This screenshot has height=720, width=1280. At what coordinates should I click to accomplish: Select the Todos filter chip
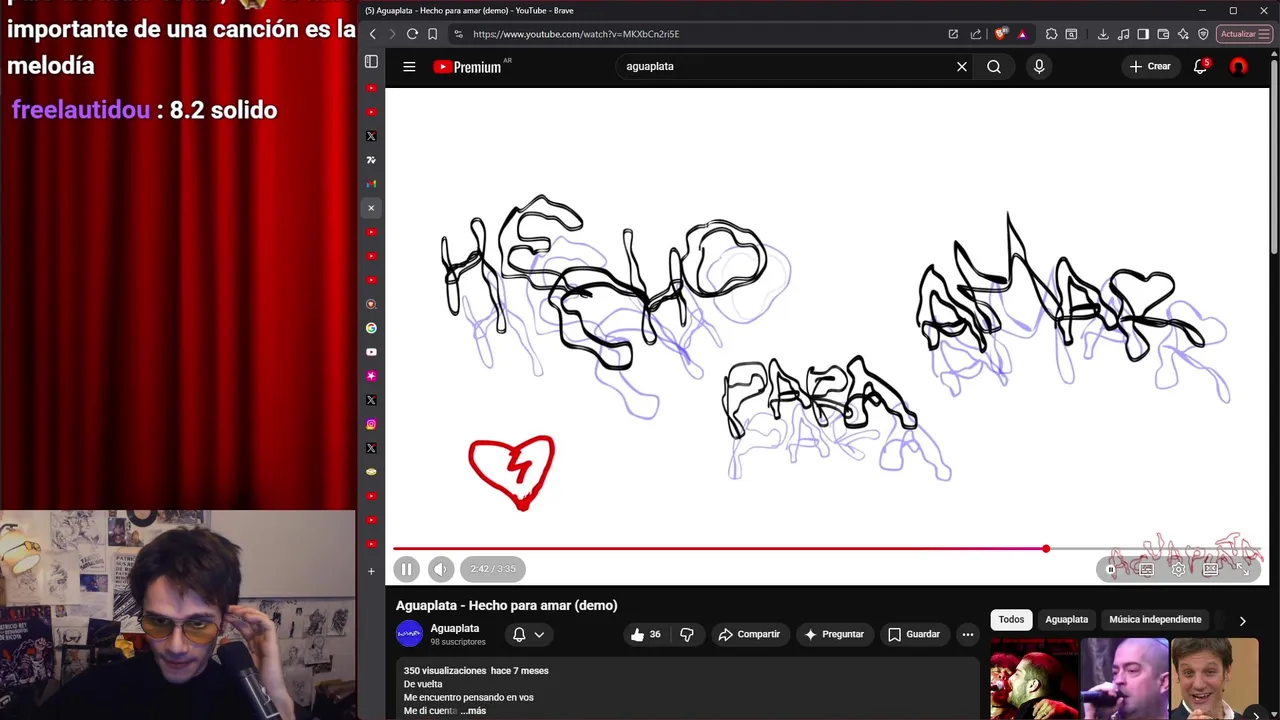[1011, 620]
